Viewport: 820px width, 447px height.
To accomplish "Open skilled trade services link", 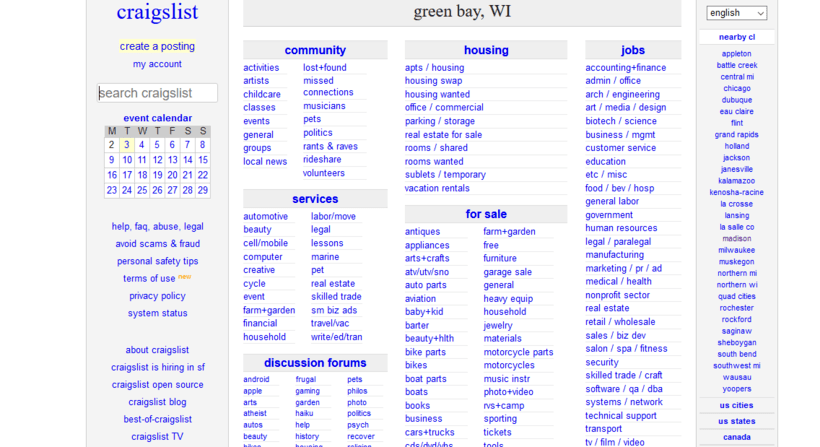I will (336, 297).
